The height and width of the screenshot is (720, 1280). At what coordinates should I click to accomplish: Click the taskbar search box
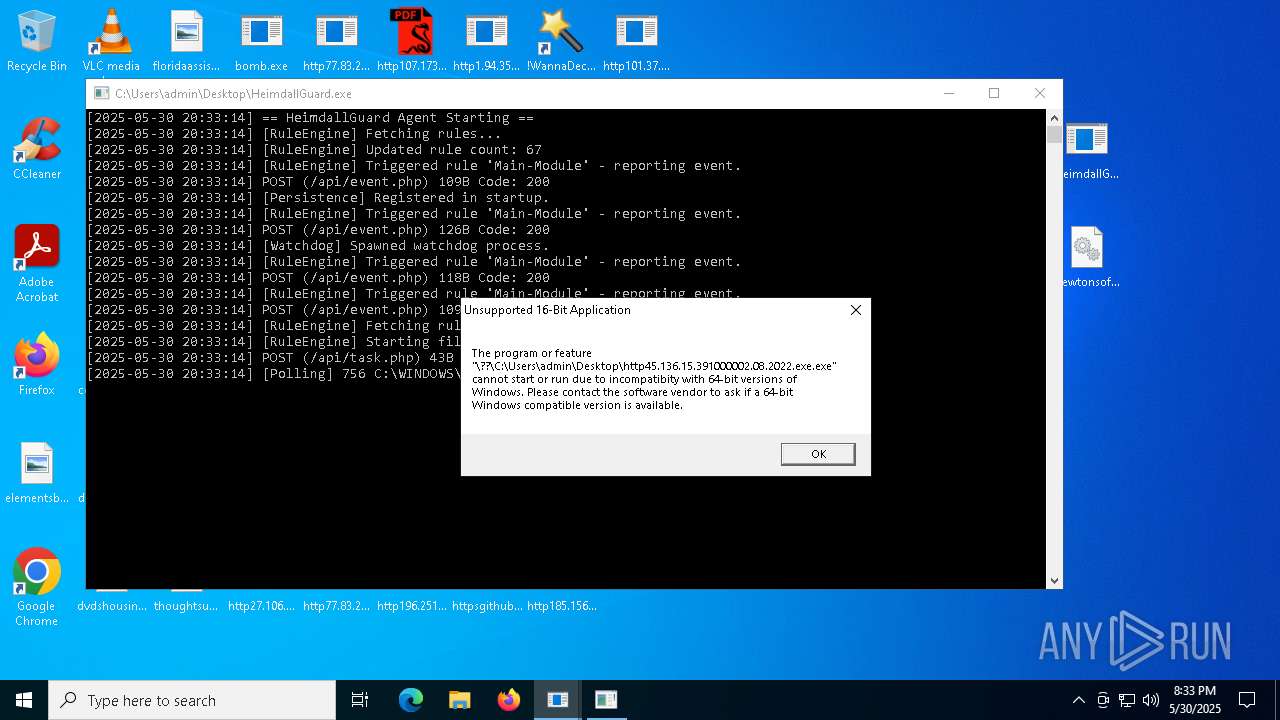[192, 700]
